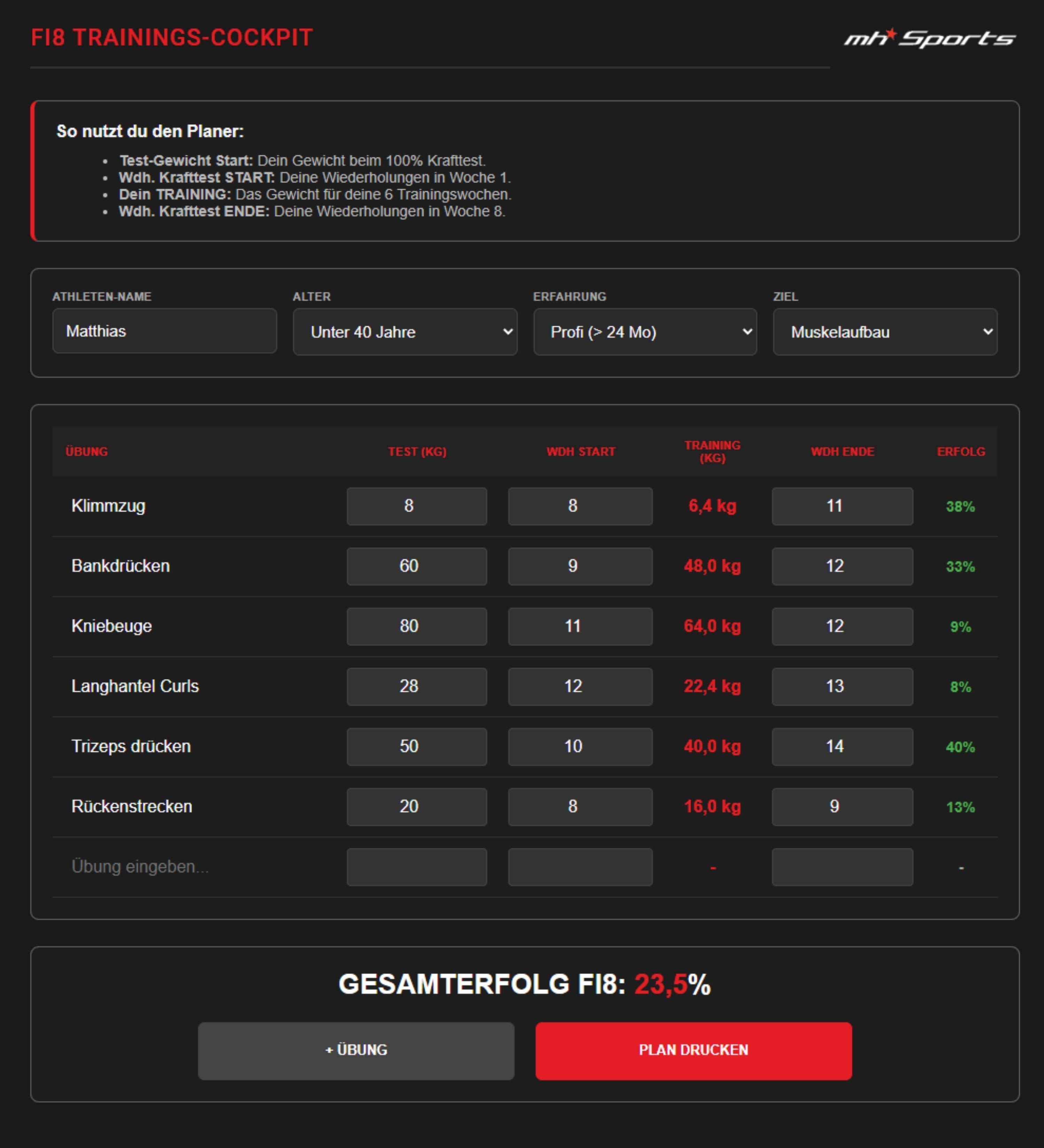1044x1148 pixels.
Task: Click Klimmzug Wdh Ende field
Action: [x=842, y=506]
